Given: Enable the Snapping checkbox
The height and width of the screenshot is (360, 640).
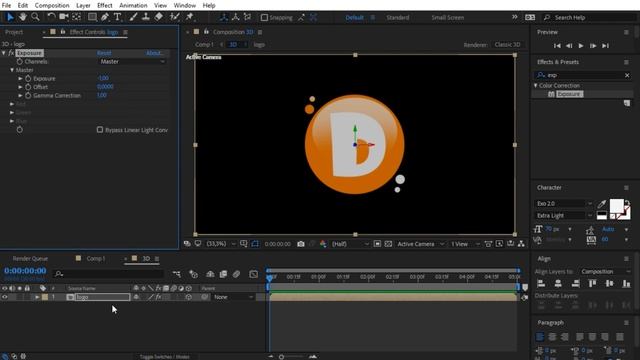Looking at the screenshot, I should point(264,18).
